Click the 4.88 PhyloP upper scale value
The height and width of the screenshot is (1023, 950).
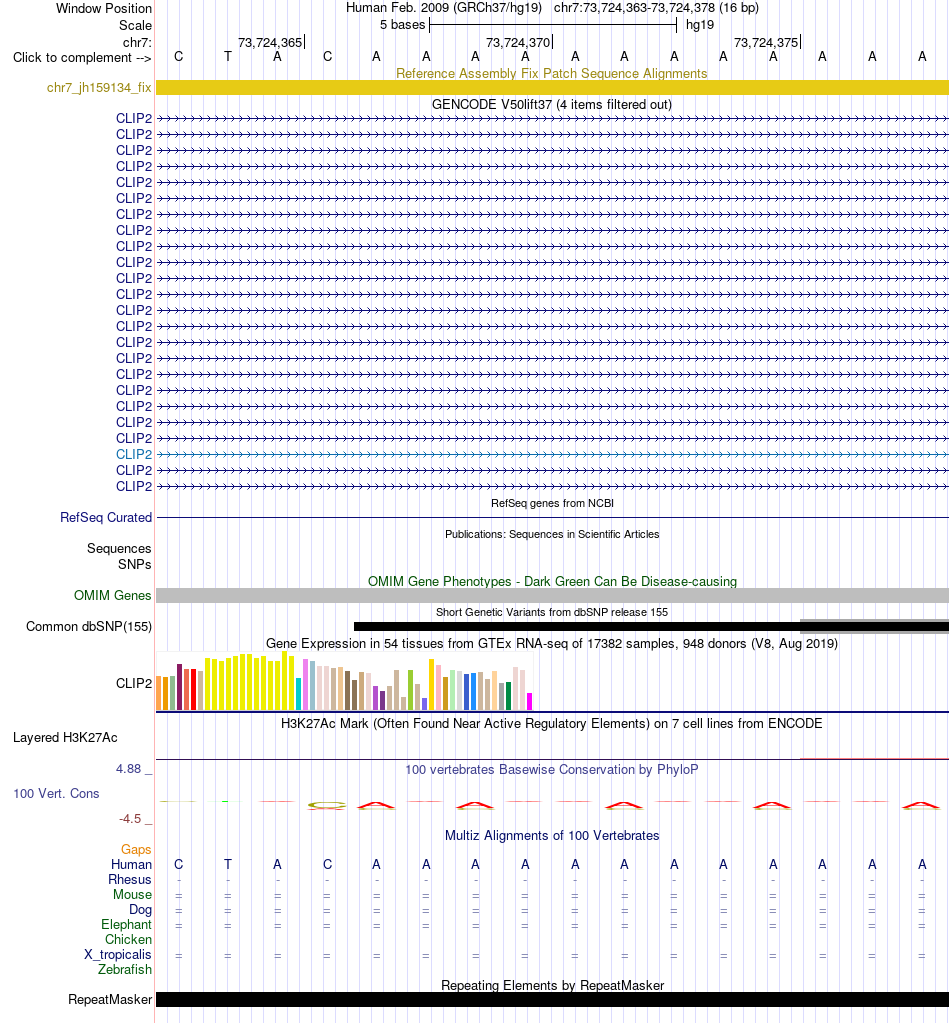pos(129,769)
